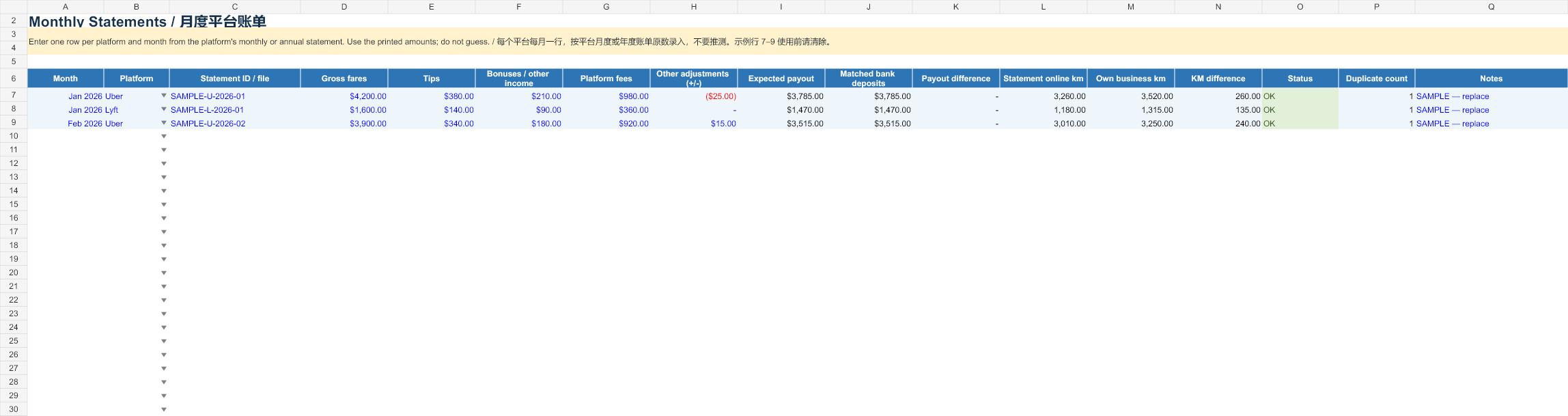Viewport: 1568px width, 416px height.
Task: Click the $4,200.00 gross fares cell
Action: 344,96
